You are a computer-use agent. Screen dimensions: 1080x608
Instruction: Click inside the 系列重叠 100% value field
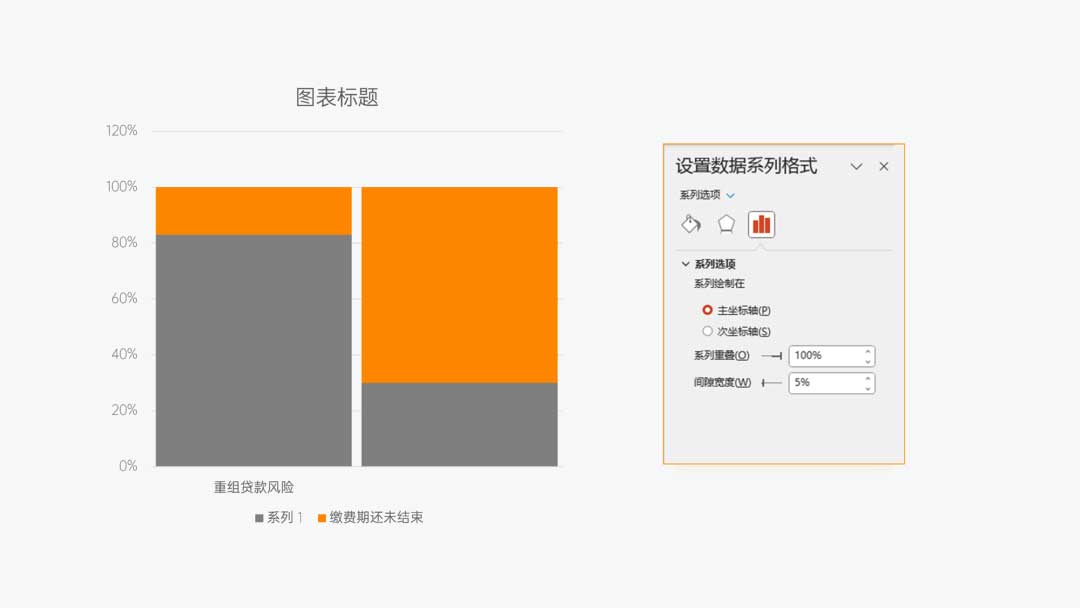820,355
